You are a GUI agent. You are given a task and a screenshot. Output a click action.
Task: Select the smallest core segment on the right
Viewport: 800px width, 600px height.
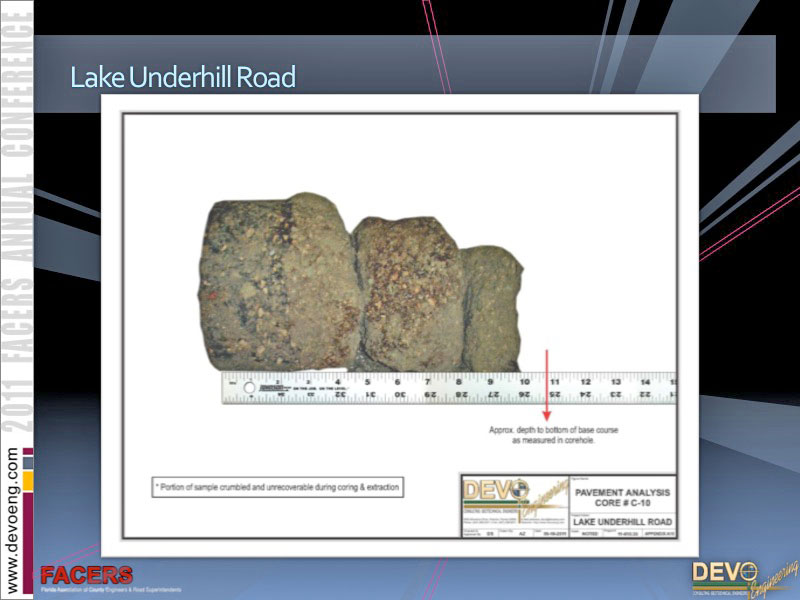coord(492,310)
